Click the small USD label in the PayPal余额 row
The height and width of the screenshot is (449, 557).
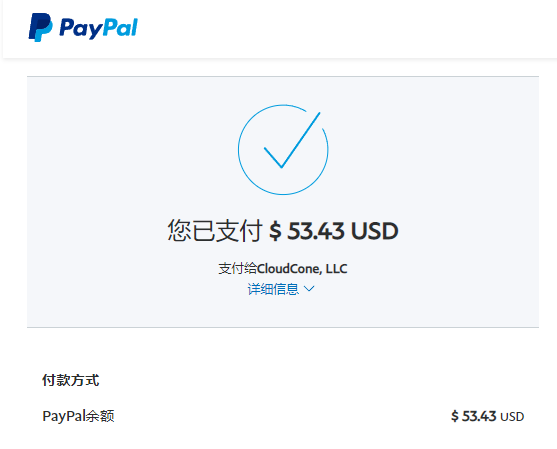[512, 417]
